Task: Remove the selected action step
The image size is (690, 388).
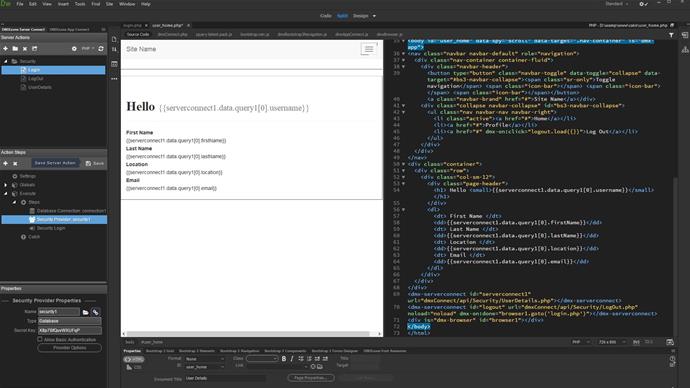Action: (15, 163)
